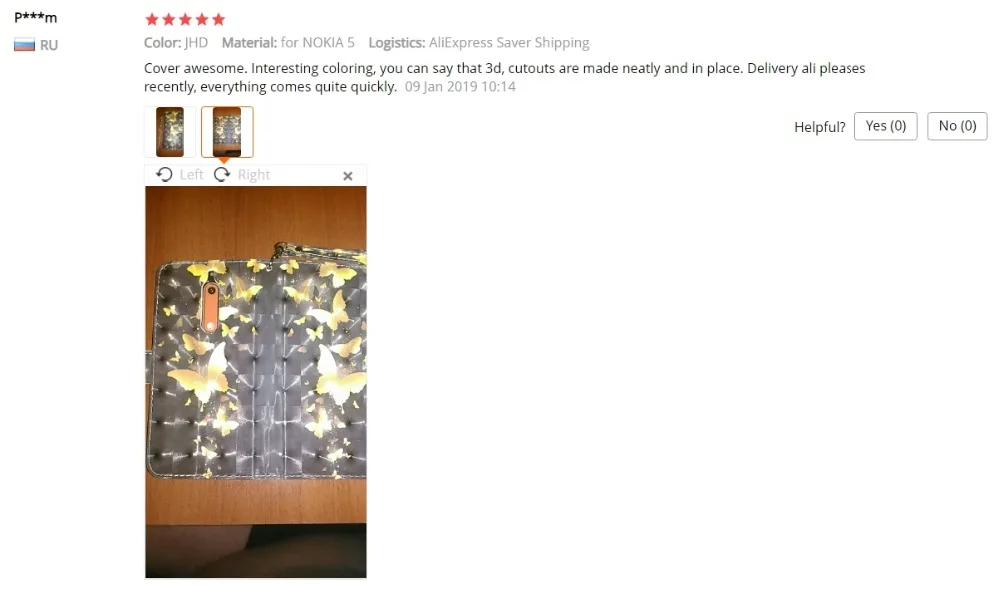The image size is (1000, 589).
Task: Click the first red rating star
Action: pyautogui.click(x=152, y=20)
